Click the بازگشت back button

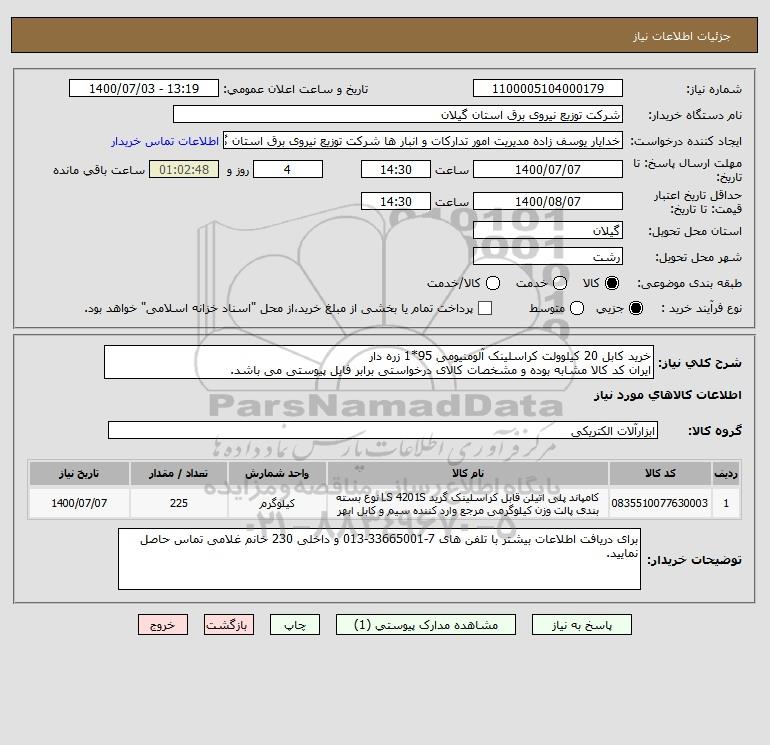pos(229,625)
